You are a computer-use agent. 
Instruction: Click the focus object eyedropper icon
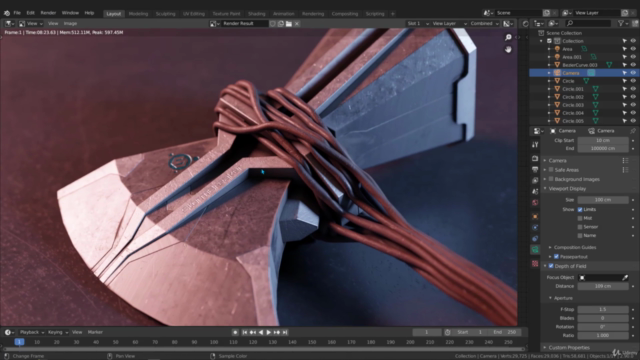point(625,278)
